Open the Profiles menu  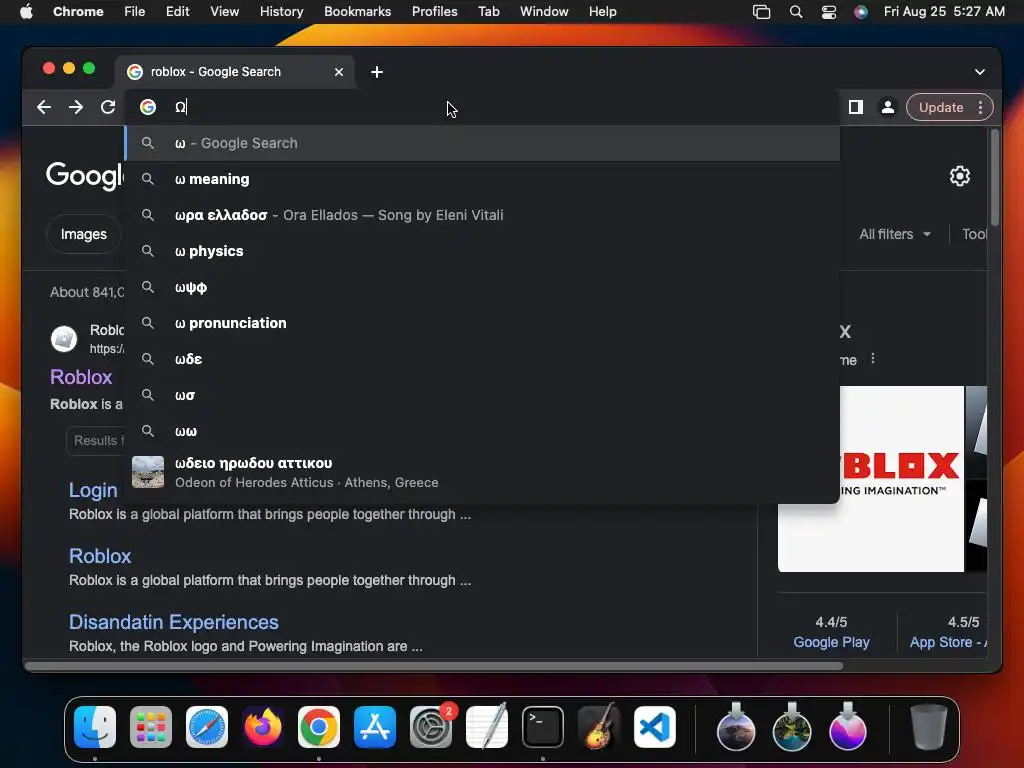[434, 12]
